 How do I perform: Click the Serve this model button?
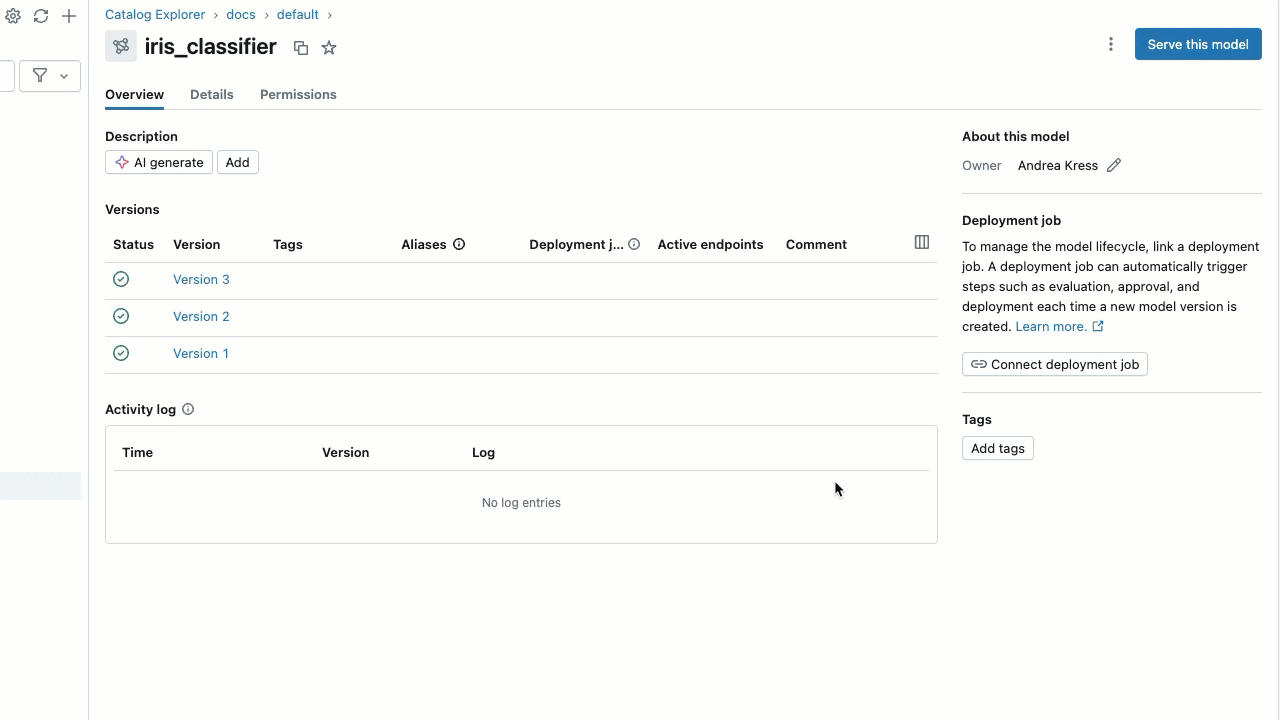(1198, 44)
